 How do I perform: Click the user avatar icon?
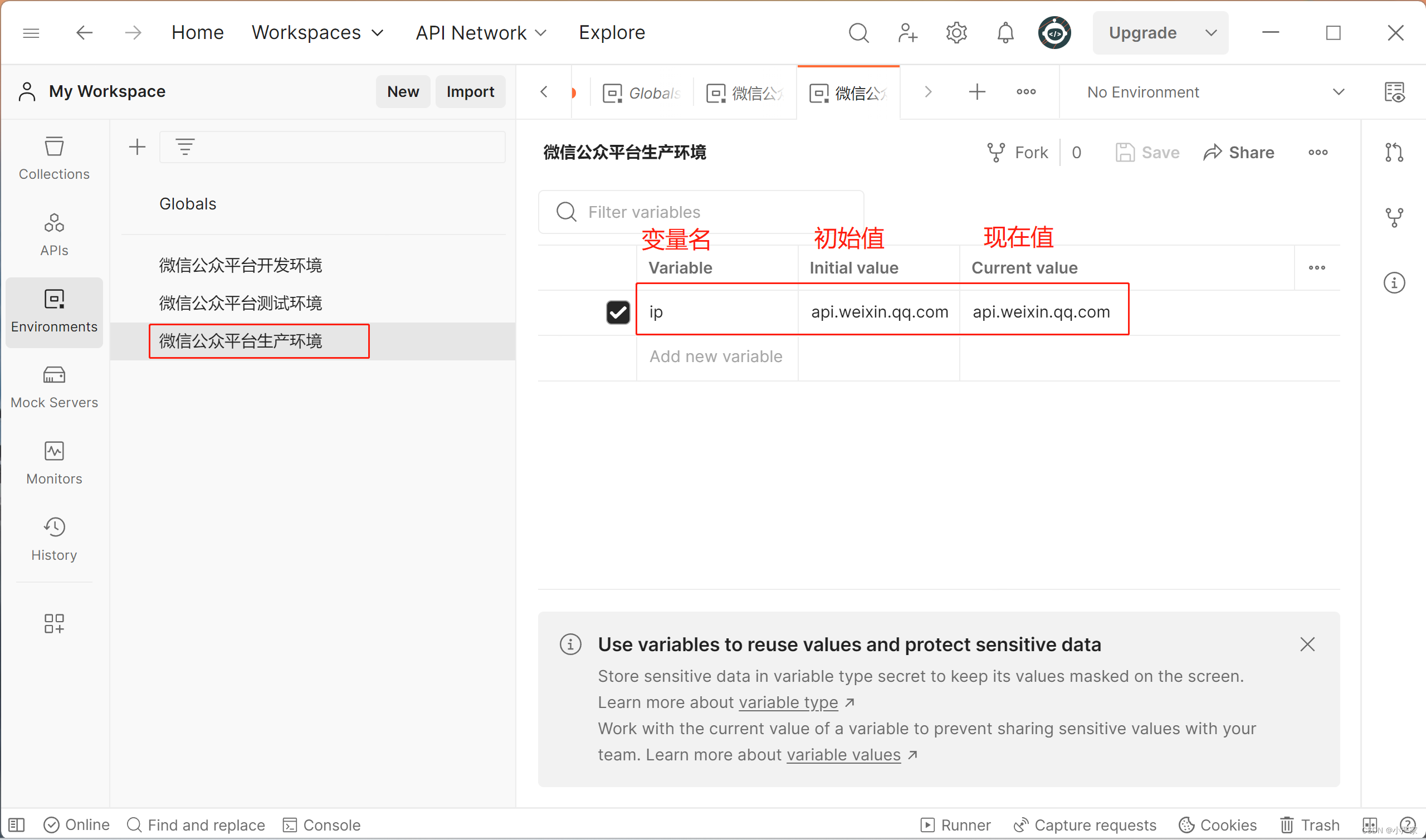pos(1054,33)
